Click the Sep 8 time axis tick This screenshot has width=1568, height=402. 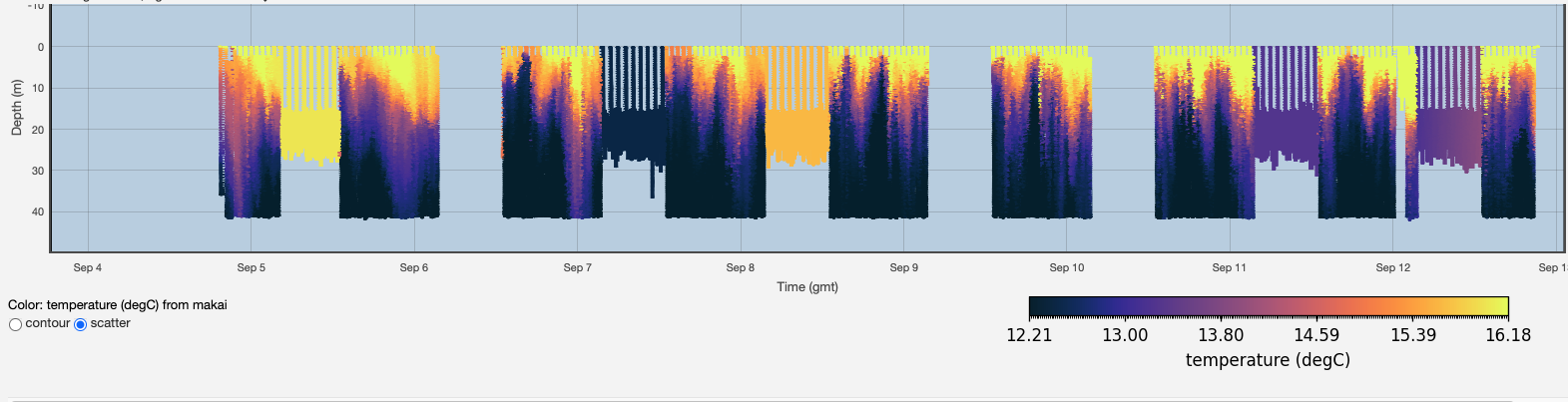coord(740,267)
